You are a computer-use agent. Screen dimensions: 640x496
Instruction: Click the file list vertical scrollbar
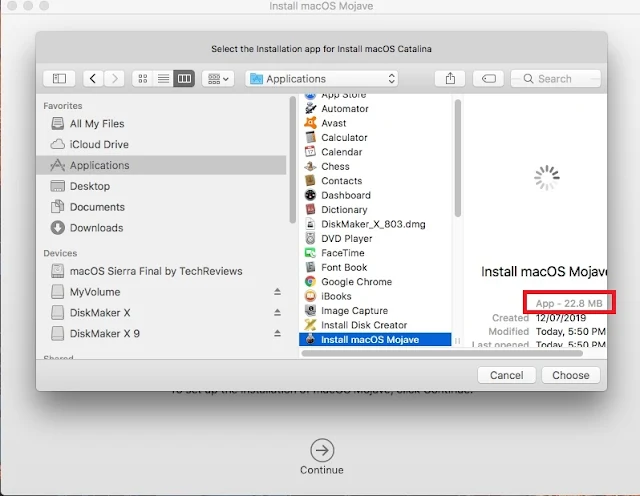coord(458,158)
